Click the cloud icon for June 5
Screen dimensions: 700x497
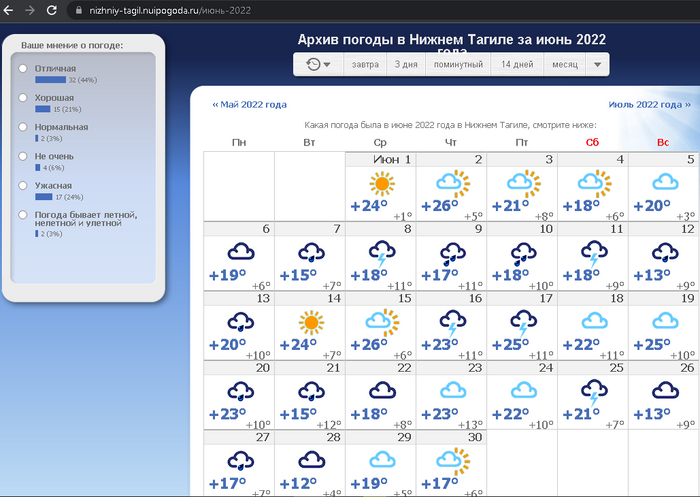pos(663,185)
